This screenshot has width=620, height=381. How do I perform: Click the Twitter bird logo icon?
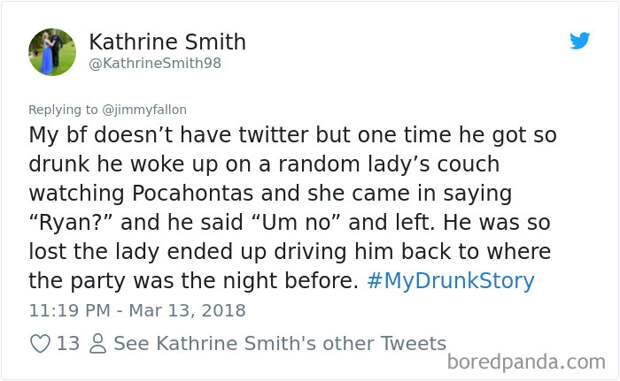580,41
